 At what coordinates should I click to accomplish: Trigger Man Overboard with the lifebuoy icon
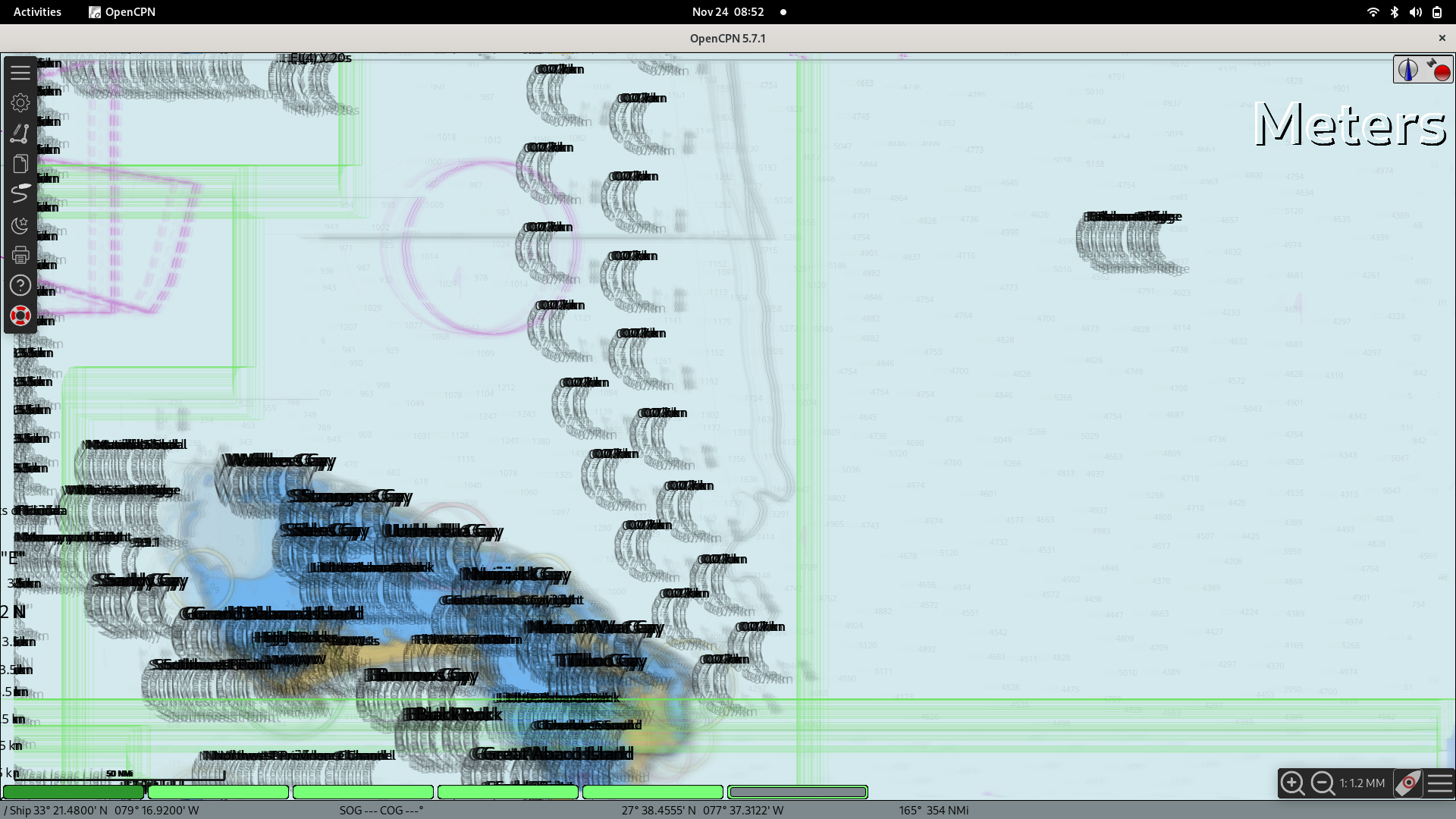[20, 315]
